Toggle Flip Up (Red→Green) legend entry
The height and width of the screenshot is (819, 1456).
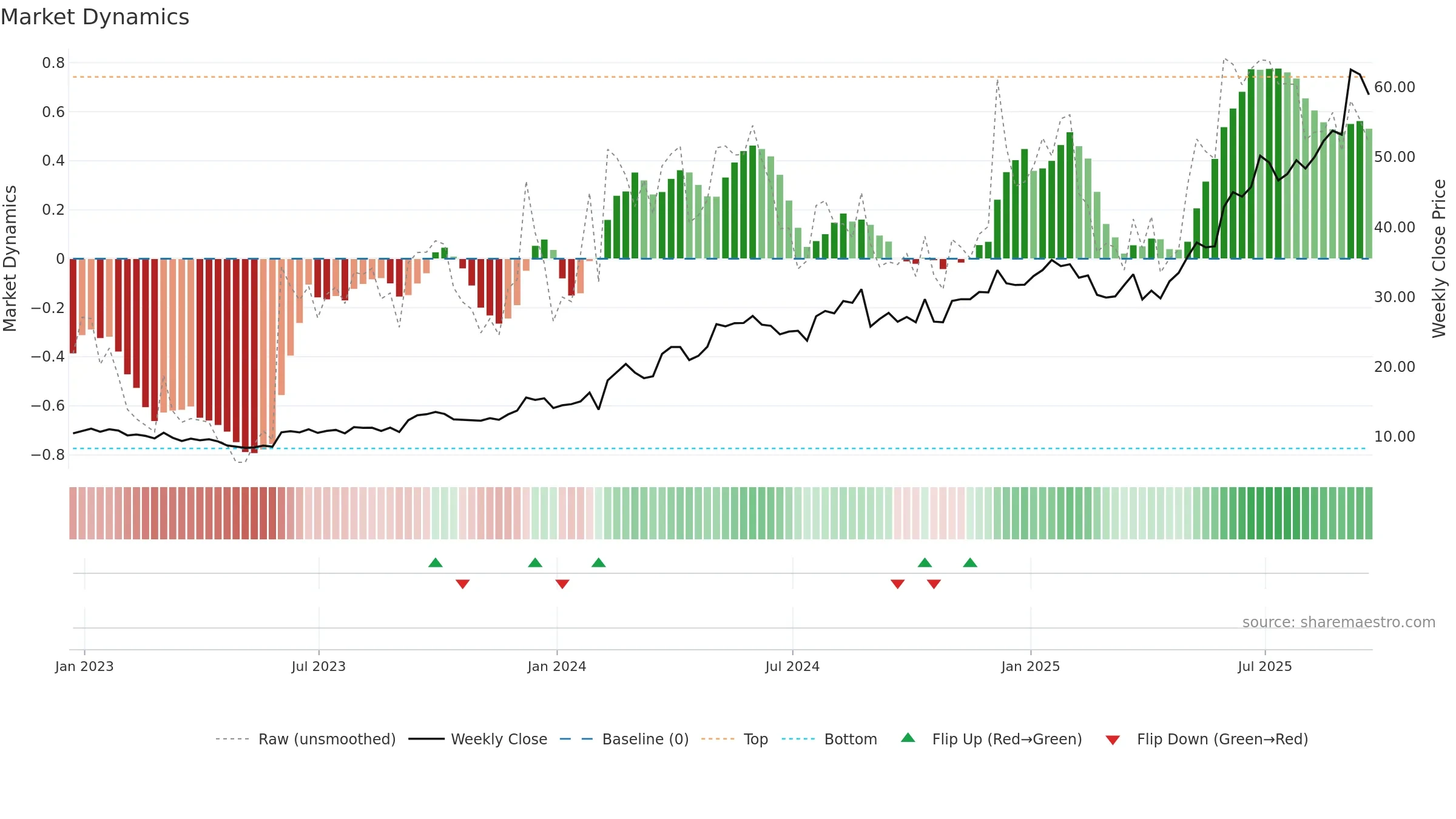[991, 739]
